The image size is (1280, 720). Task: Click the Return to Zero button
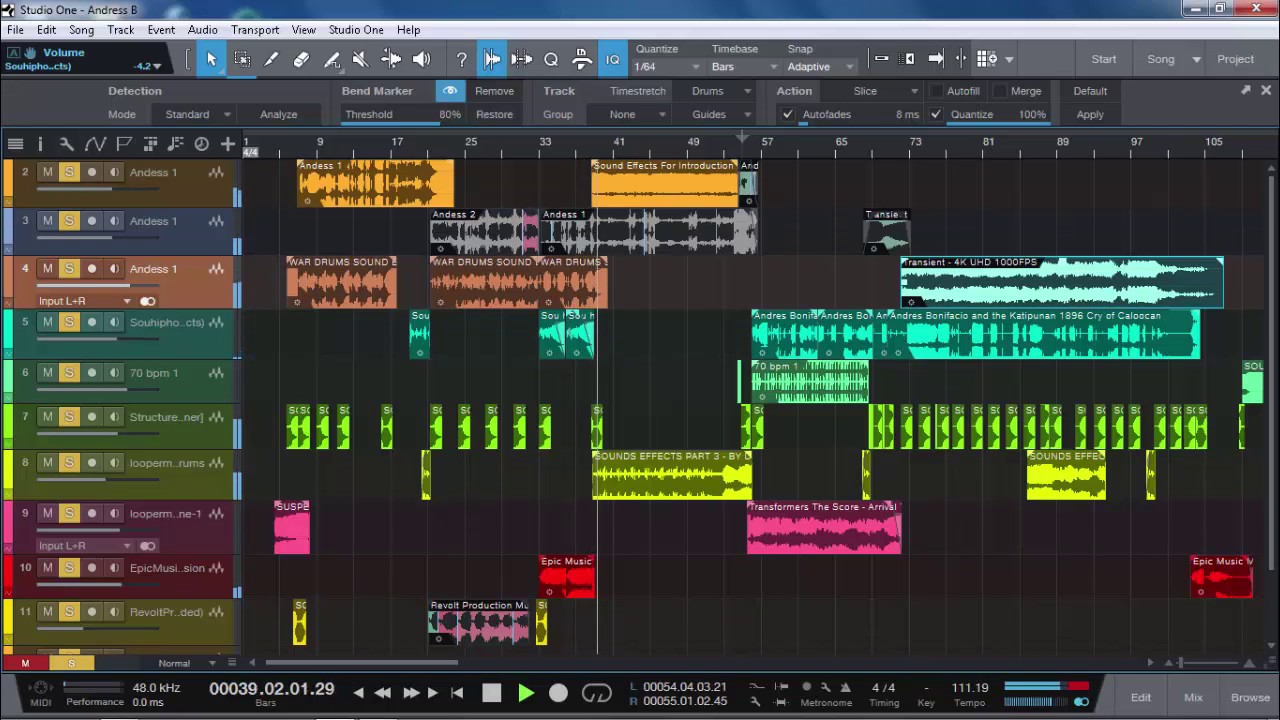click(457, 692)
